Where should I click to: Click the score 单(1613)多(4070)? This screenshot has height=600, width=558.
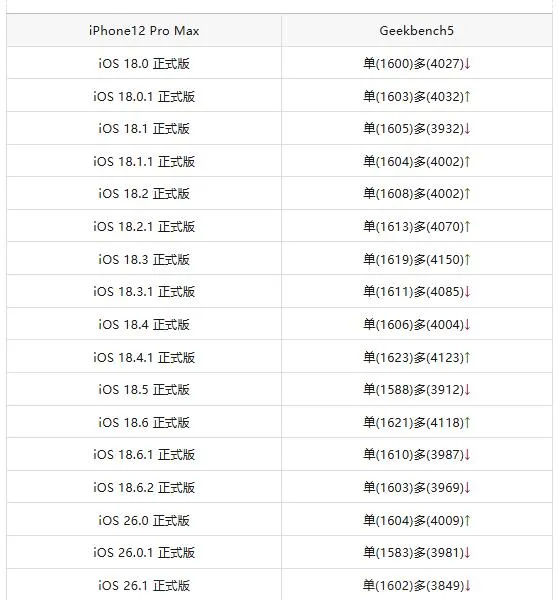point(413,227)
